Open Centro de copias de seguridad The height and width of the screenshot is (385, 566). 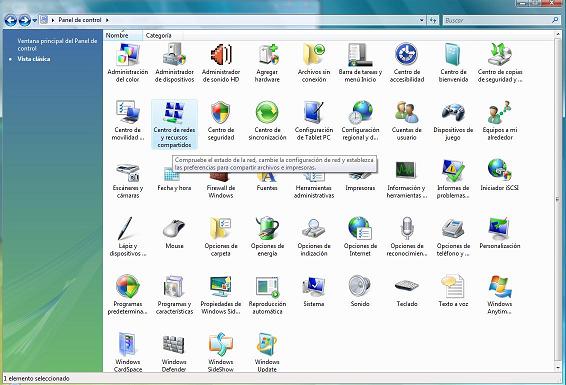[x=500, y=63]
